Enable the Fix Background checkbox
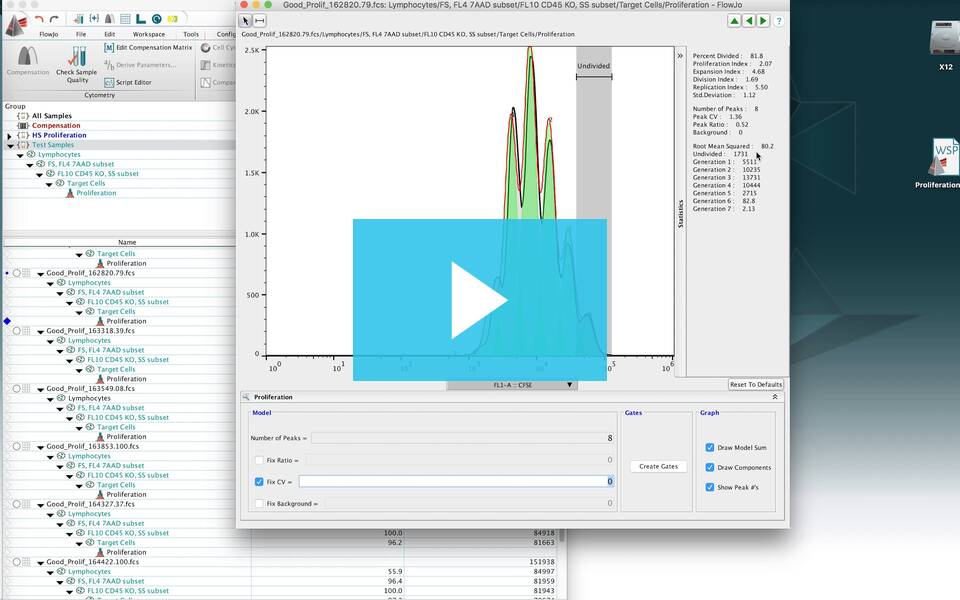The image size is (960, 600). [259, 503]
